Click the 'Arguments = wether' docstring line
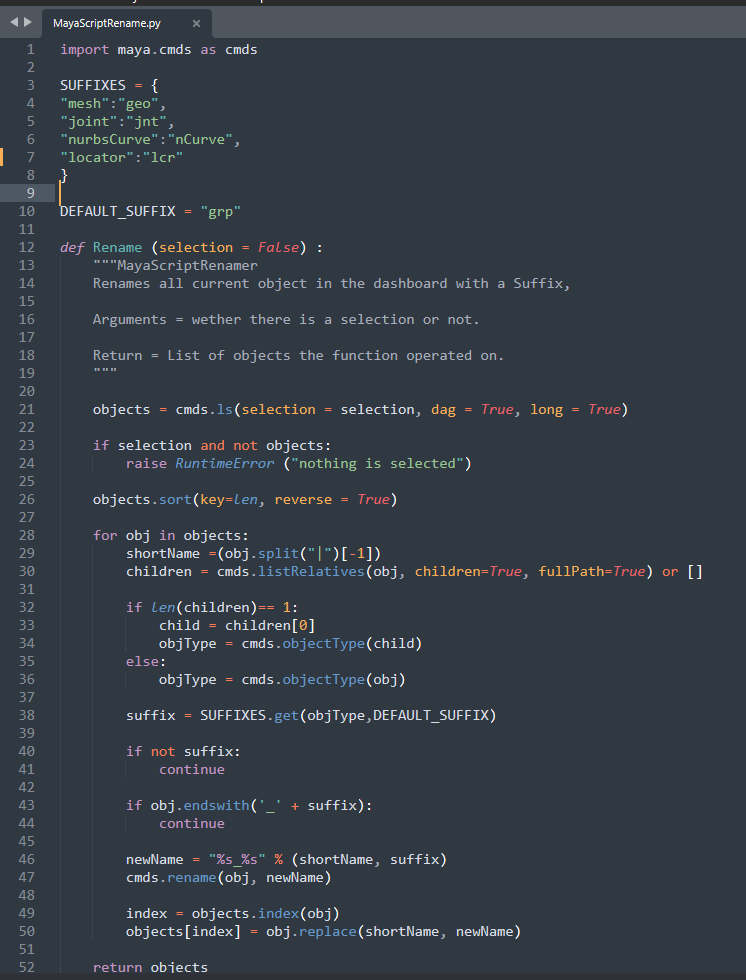The image size is (746, 980). point(286,319)
